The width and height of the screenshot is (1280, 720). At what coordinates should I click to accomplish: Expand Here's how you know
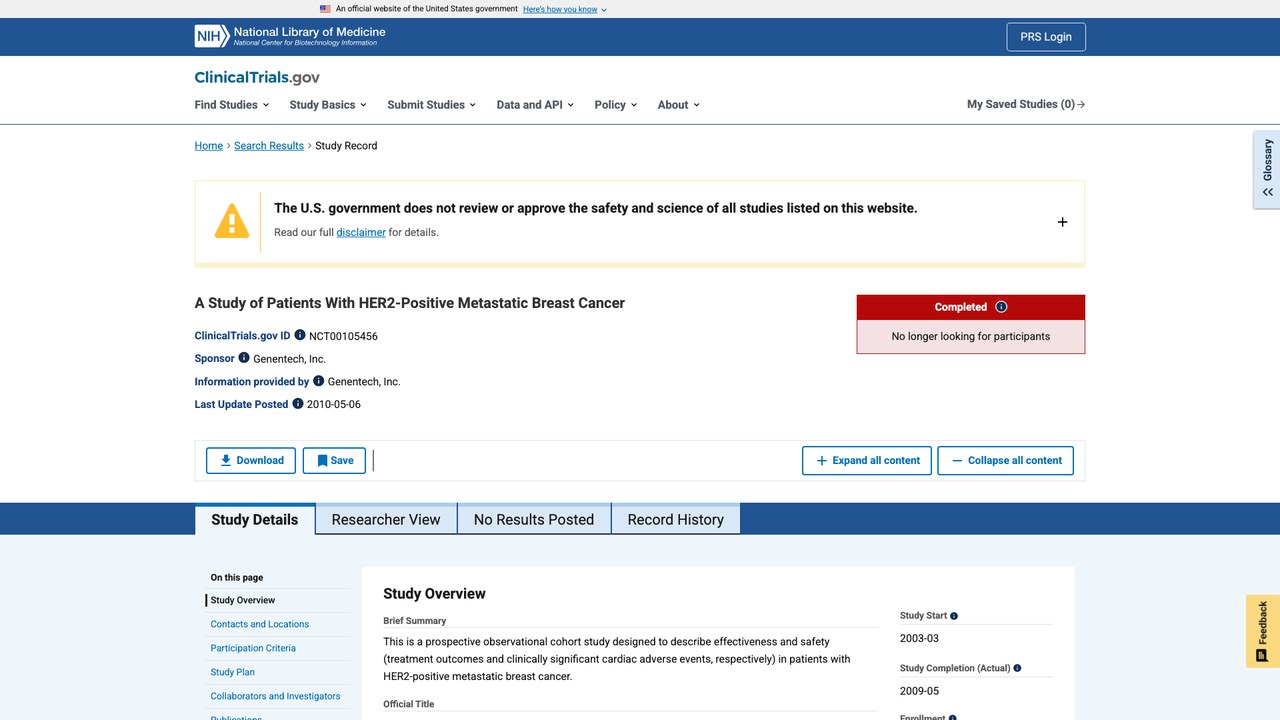point(565,9)
